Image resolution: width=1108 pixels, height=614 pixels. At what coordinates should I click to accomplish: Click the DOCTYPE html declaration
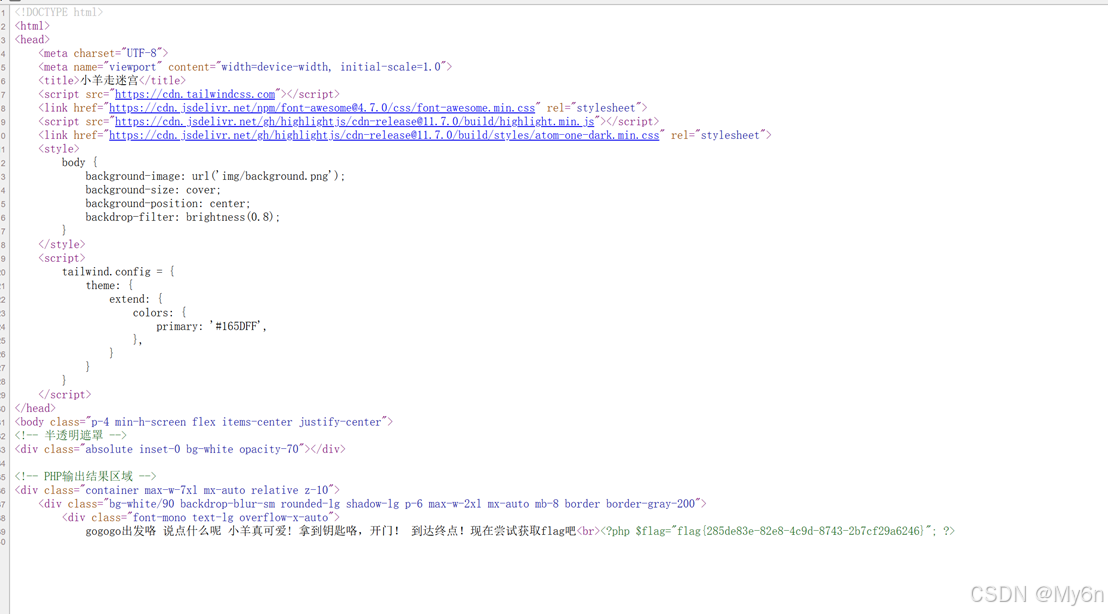coord(59,12)
